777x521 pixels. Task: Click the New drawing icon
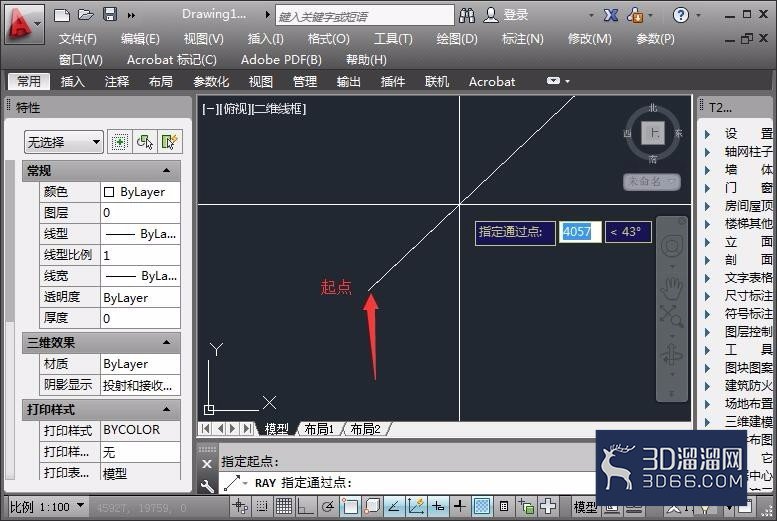[62, 15]
